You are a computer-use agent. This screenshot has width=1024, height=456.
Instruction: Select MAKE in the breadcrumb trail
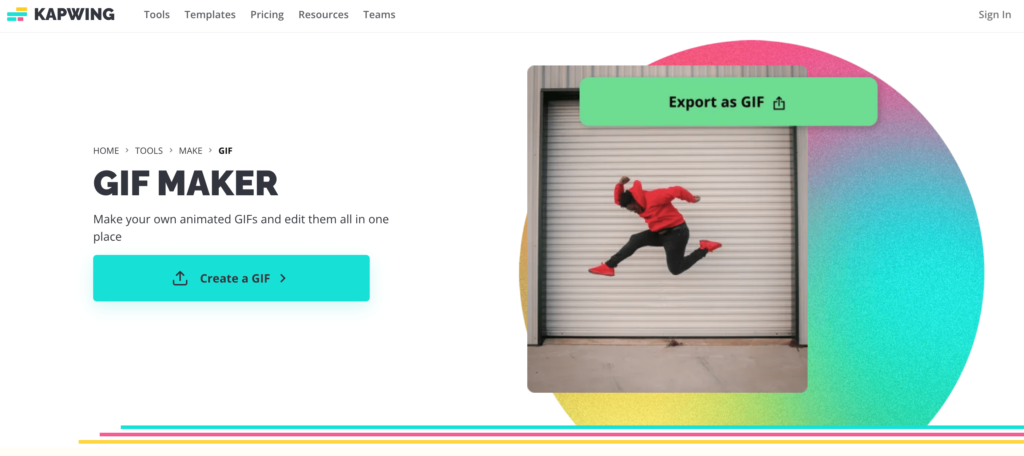coord(190,151)
